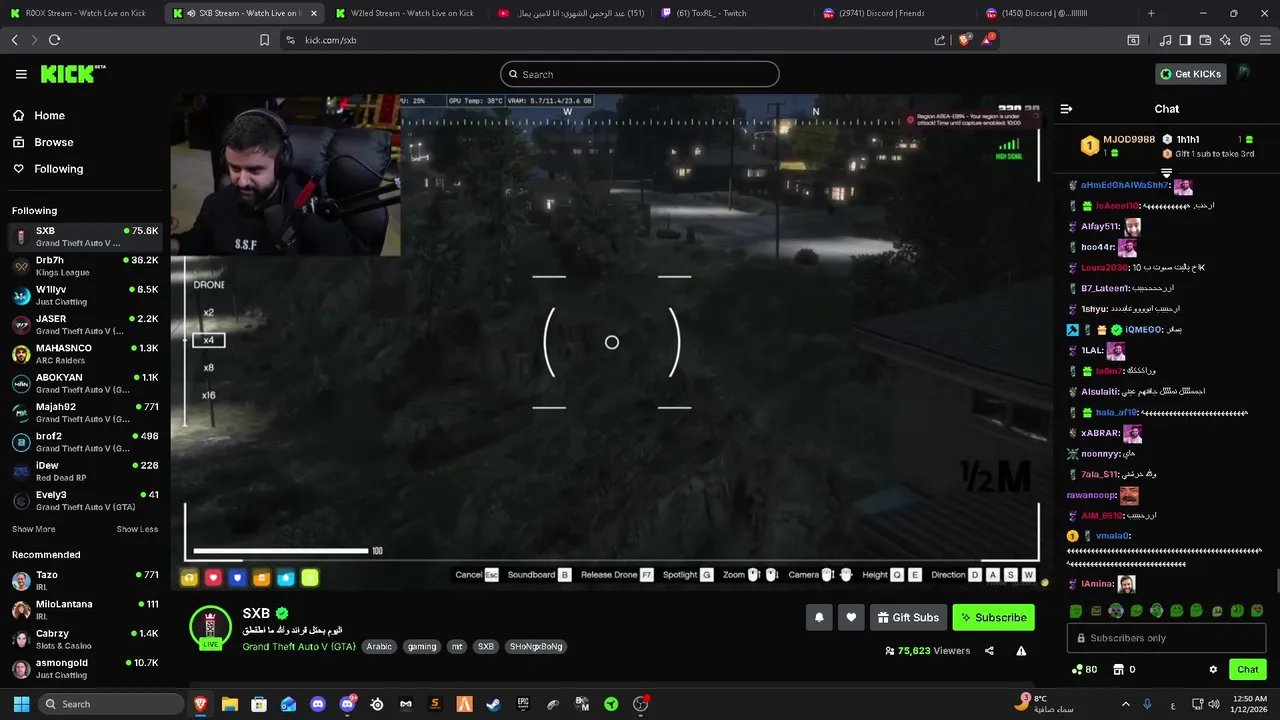Screen dimensions: 1280x720
Task: Collapse the chat panel using the arrow icon
Action: pos(1066,109)
